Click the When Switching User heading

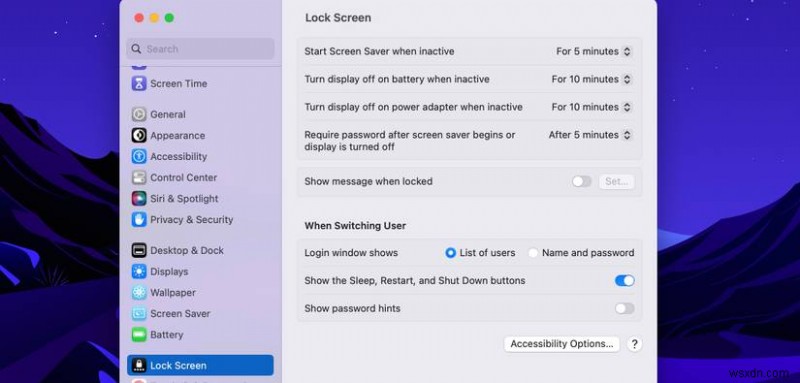click(x=355, y=225)
